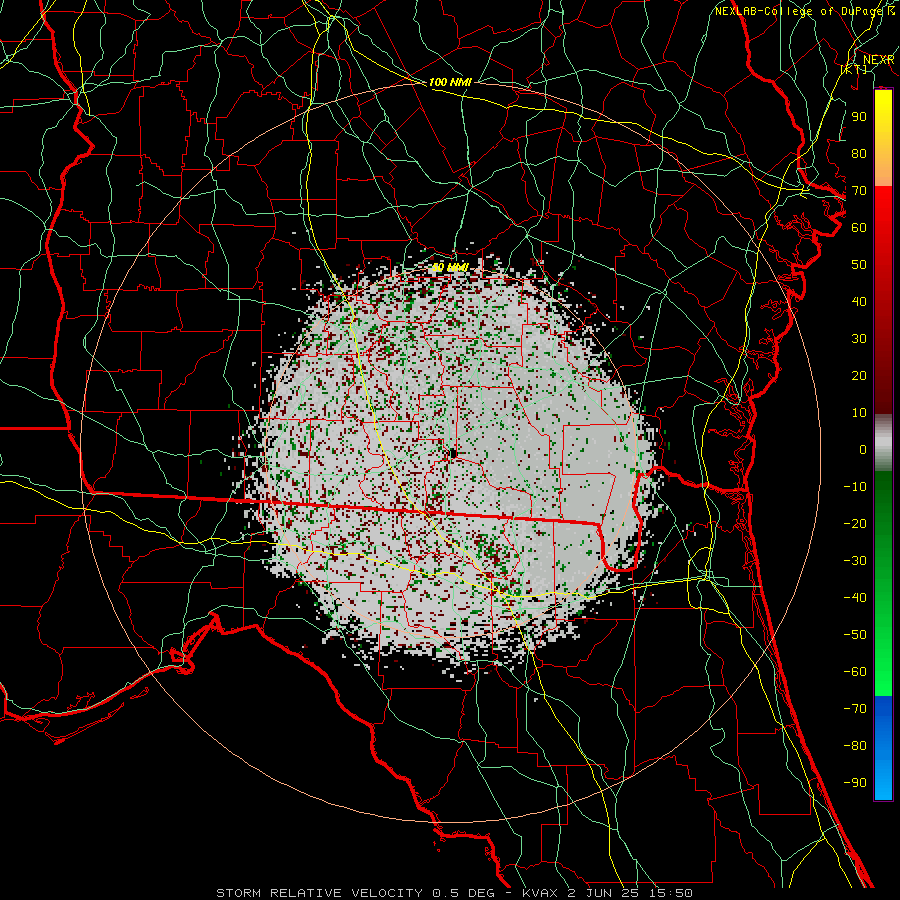Select the 50 value on the velocity scale
This screenshot has height=900, width=900.
tap(859, 265)
